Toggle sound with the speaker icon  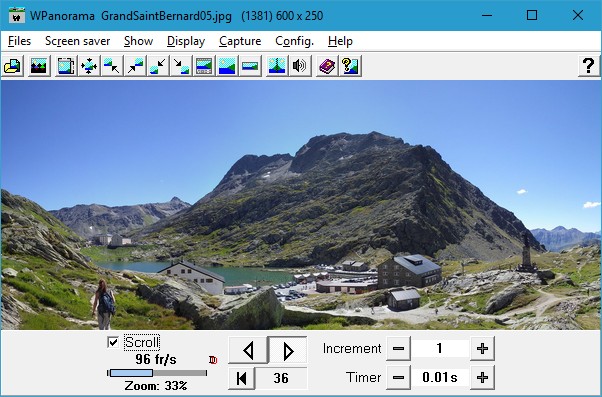point(300,66)
